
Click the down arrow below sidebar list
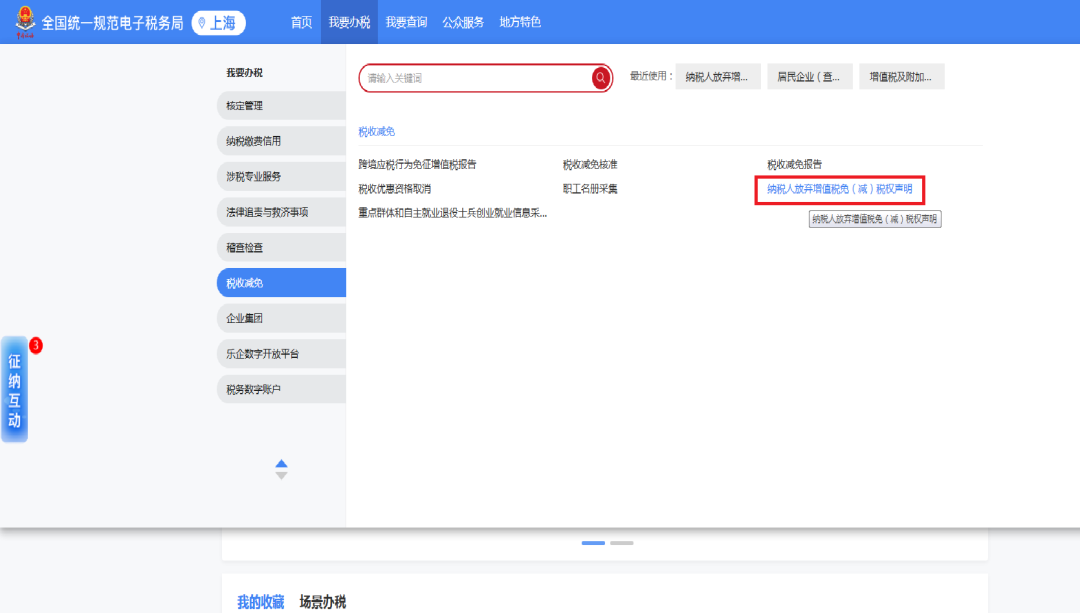point(281,475)
